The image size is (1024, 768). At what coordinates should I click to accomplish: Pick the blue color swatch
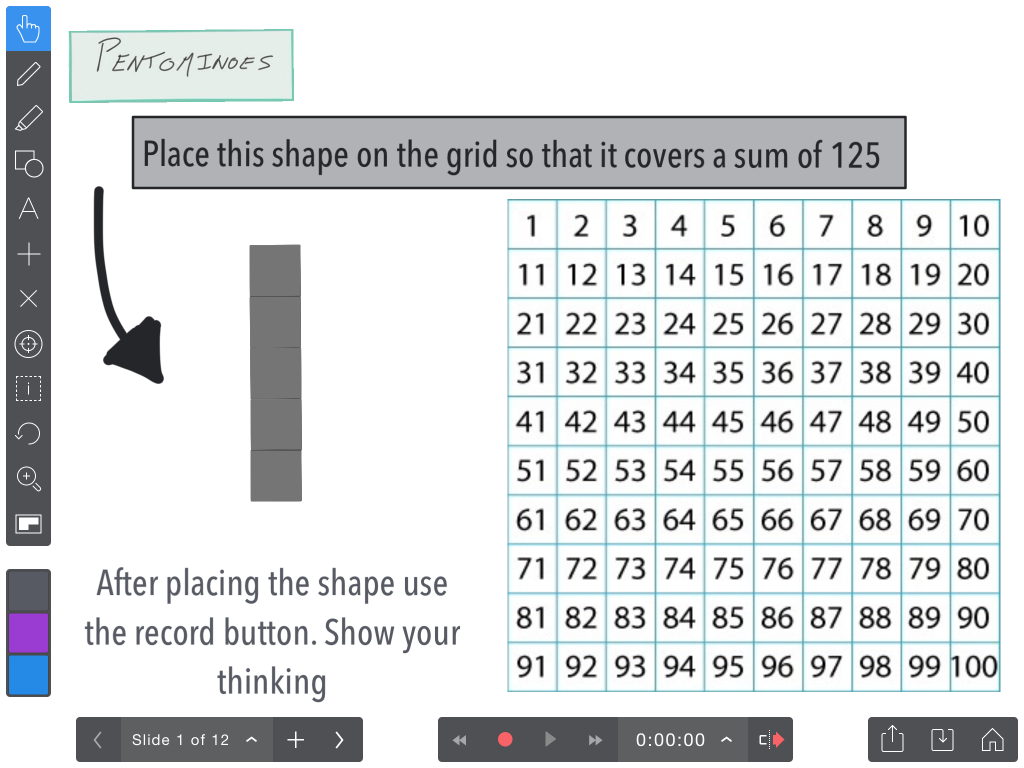[28, 675]
